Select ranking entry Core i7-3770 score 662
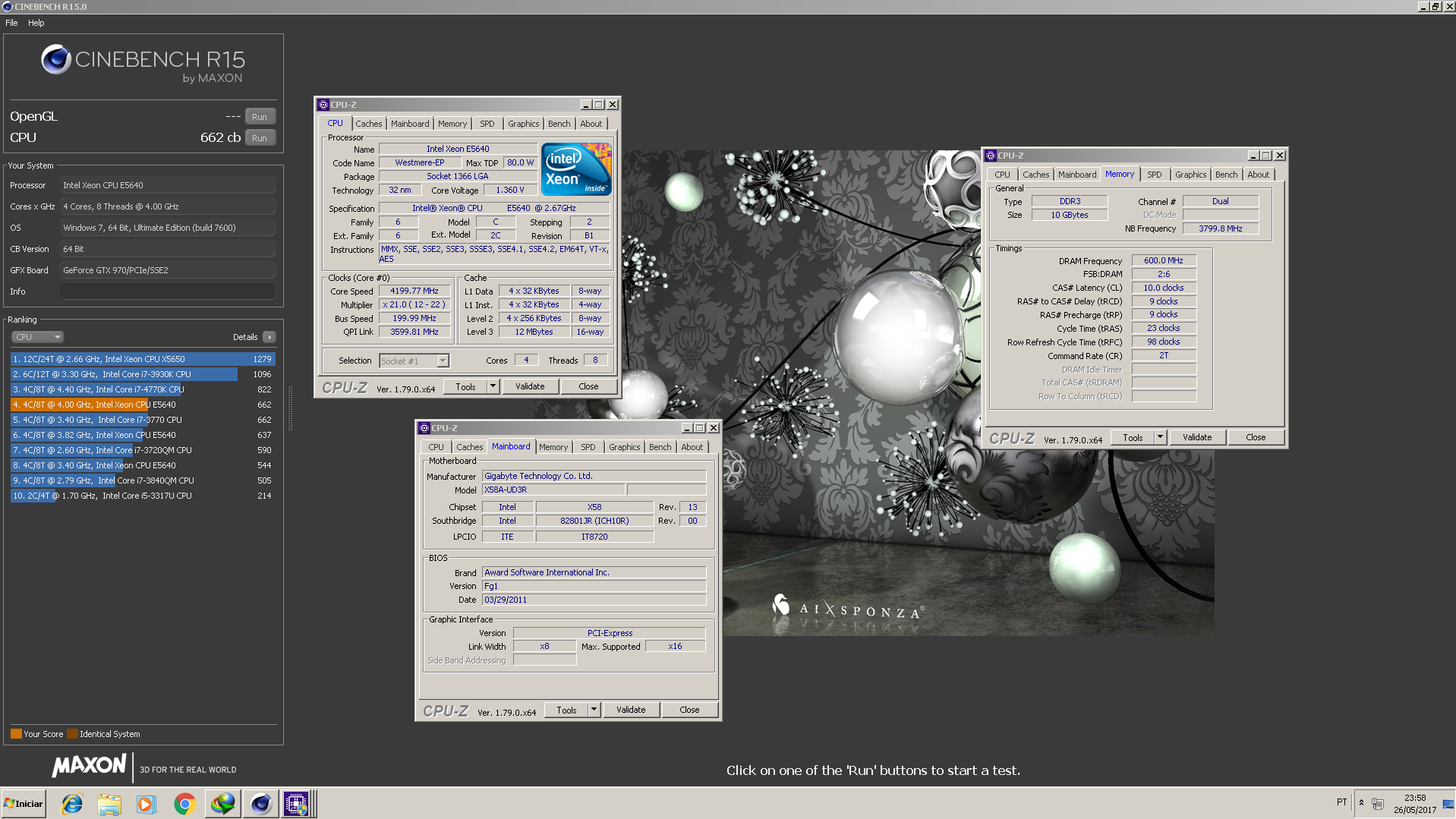 [x=143, y=420]
